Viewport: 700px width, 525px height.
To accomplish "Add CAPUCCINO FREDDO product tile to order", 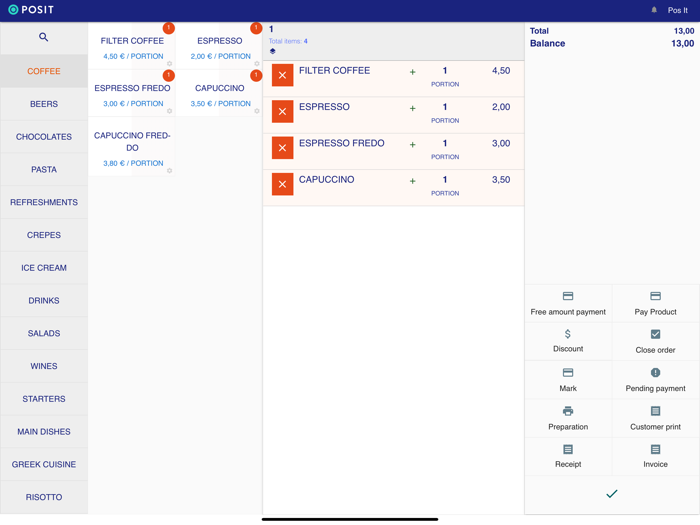I will [132, 147].
